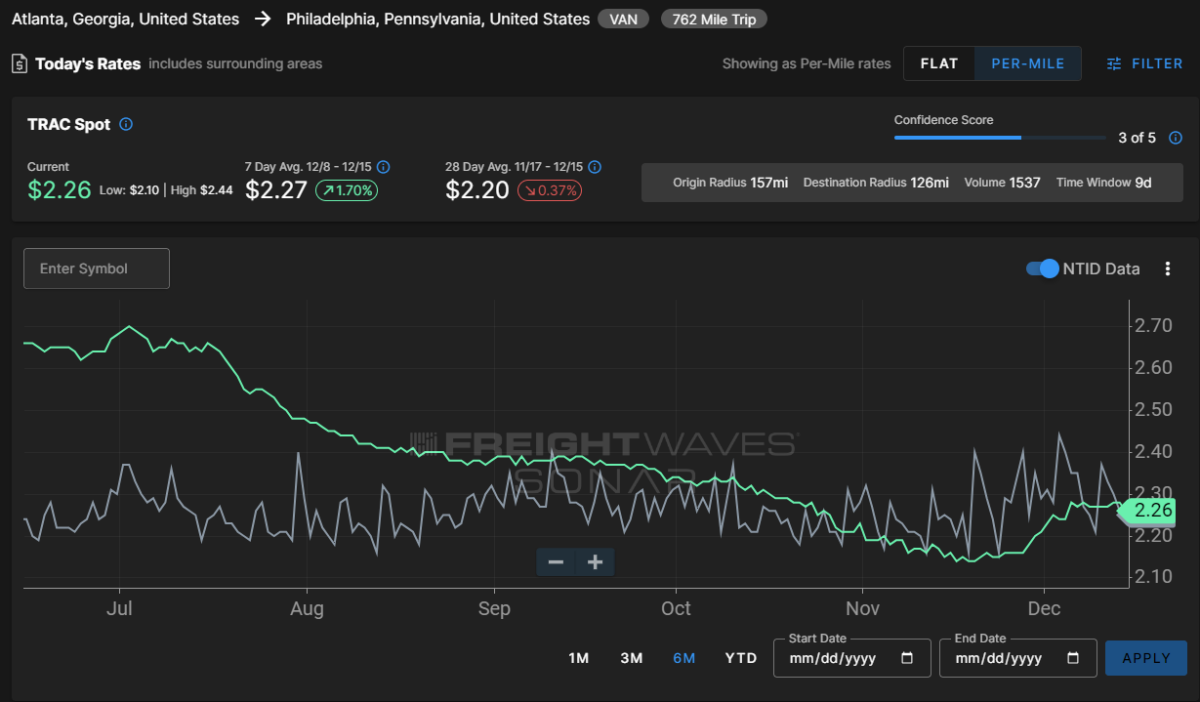
Task: Click the Nov axis label
Action: pos(862,609)
